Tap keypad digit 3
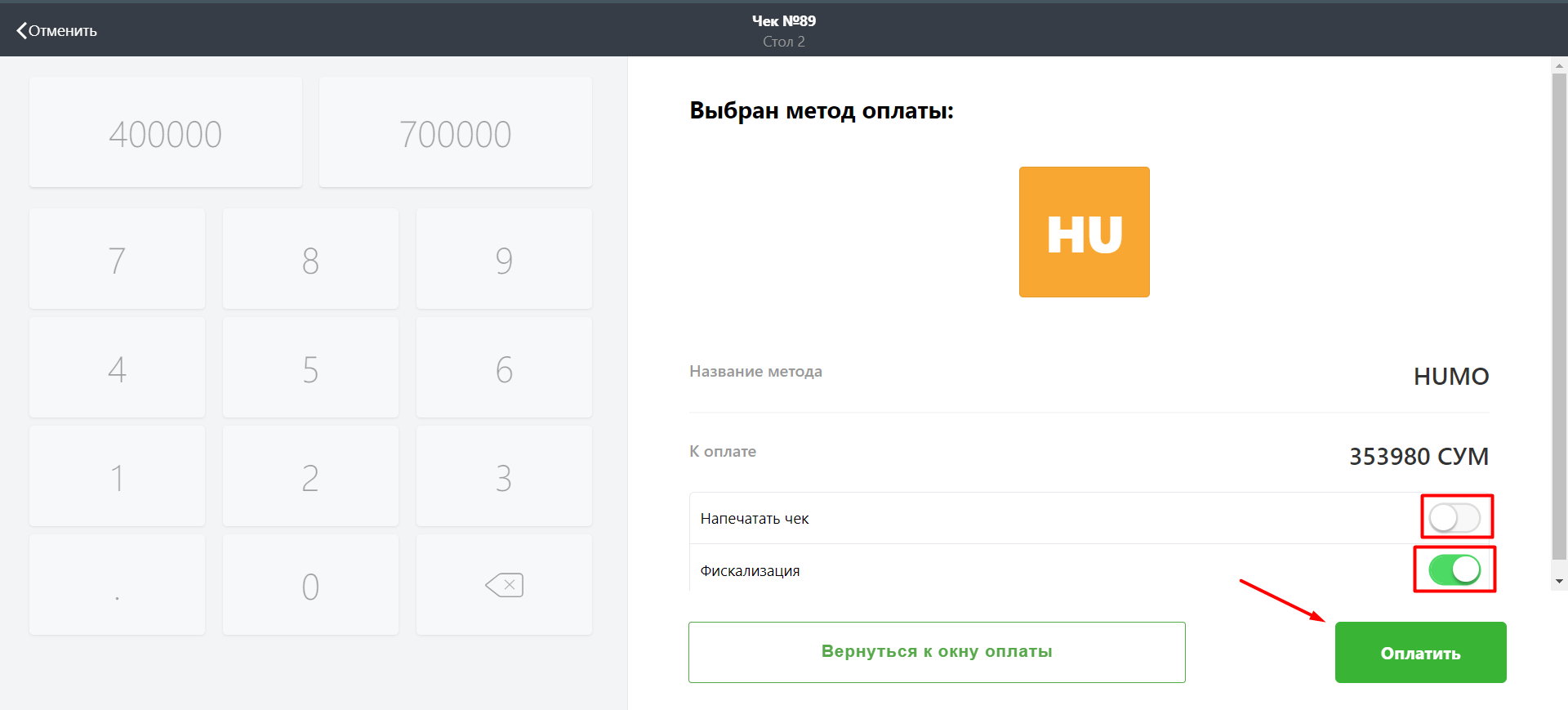Screen dimensions: 1568x710 click(x=504, y=476)
